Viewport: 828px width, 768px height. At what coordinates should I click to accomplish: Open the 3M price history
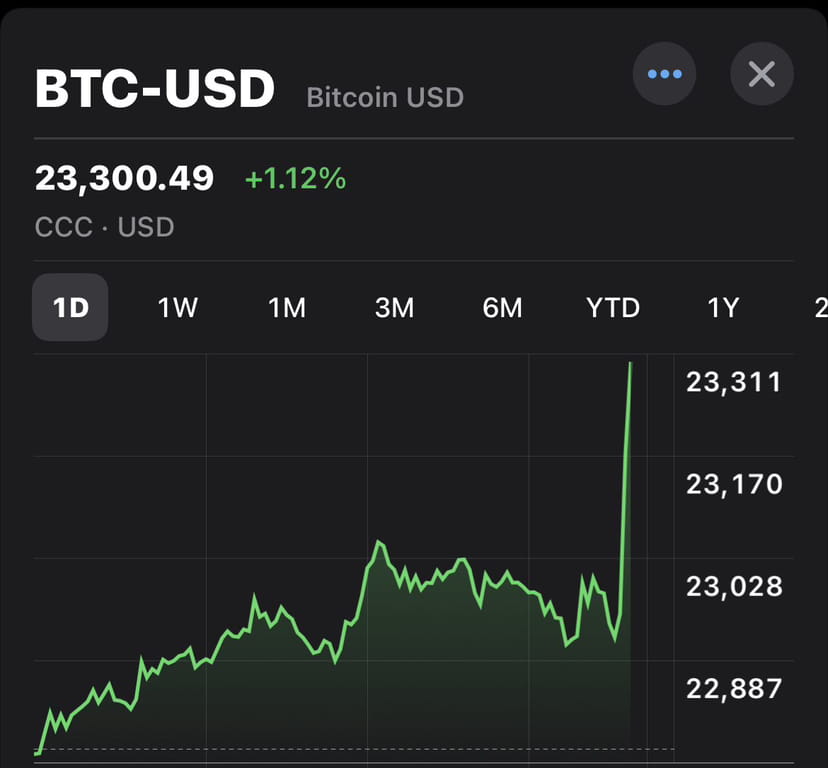(394, 308)
